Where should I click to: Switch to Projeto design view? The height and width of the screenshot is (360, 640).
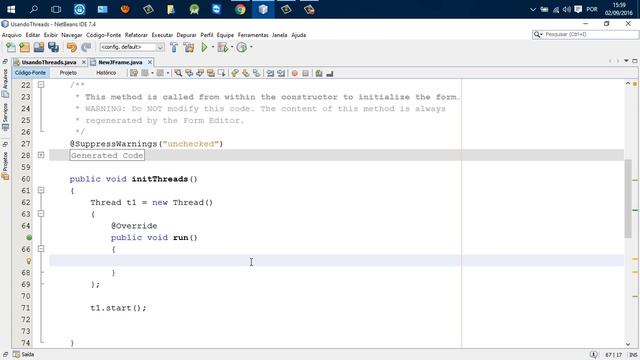[68, 73]
